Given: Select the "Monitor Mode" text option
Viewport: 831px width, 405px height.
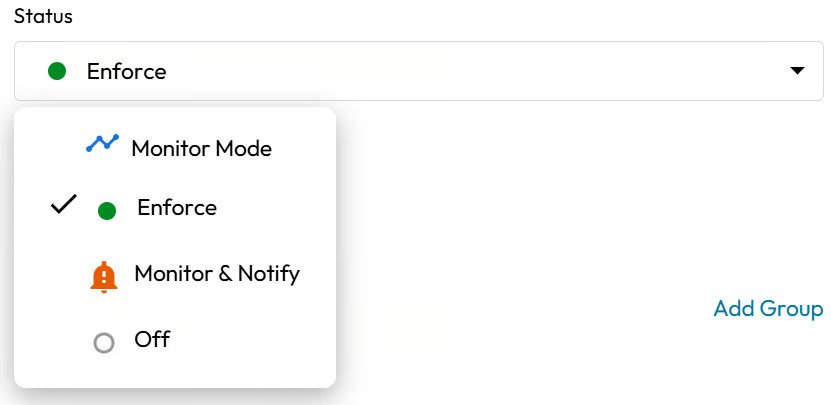Looking at the screenshot, I should [x=201, y=149].
